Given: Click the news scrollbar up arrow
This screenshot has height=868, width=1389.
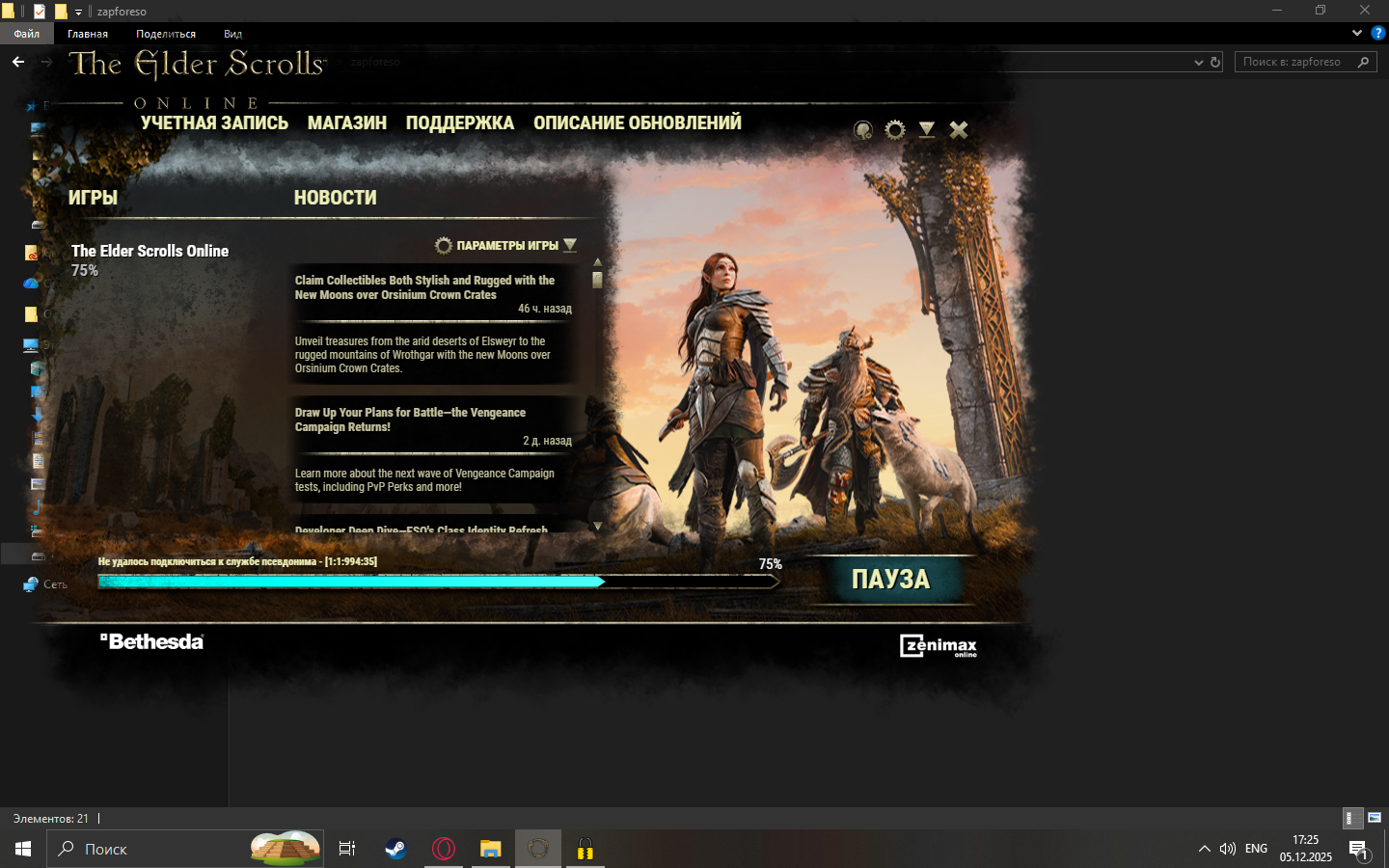Looking at the screenshot, I should (x=597, y=262).
